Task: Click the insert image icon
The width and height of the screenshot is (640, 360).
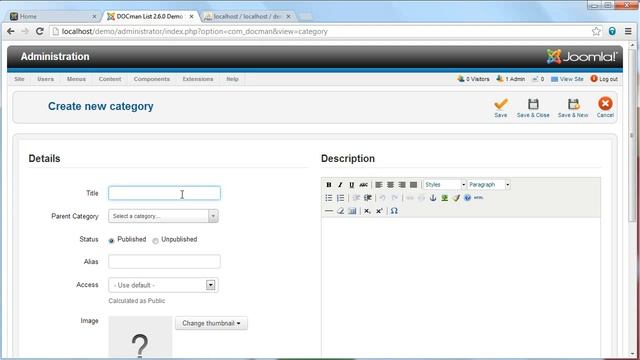Action: (x=444, y=198)
